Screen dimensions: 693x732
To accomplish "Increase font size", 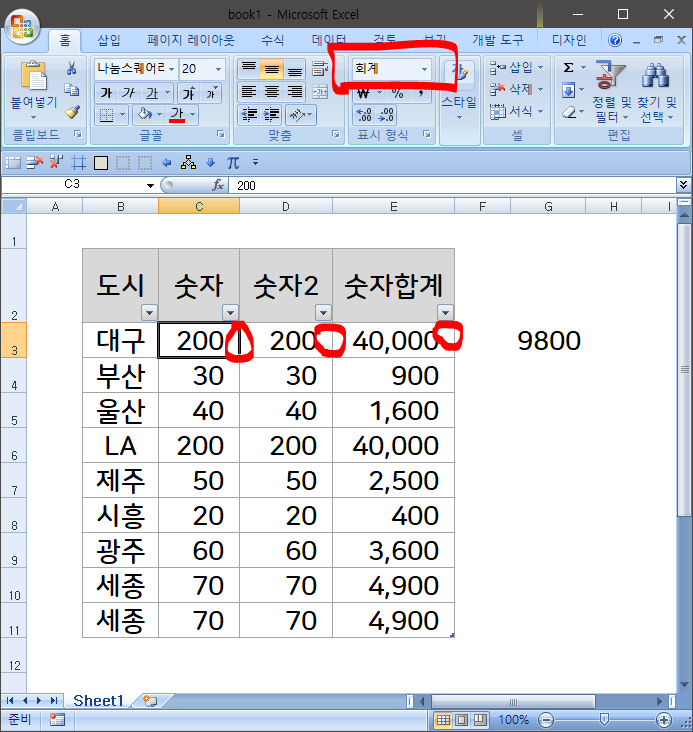I will click(189, 93).
